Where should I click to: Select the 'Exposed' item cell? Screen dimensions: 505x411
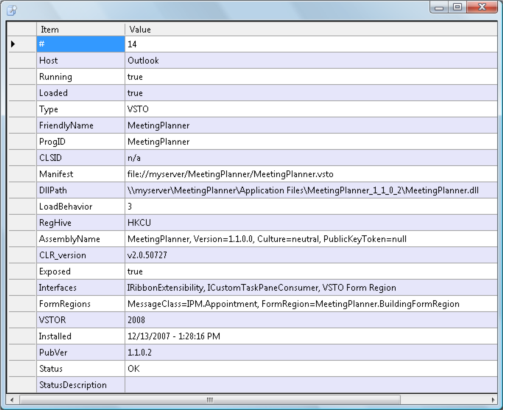[81, 271]
